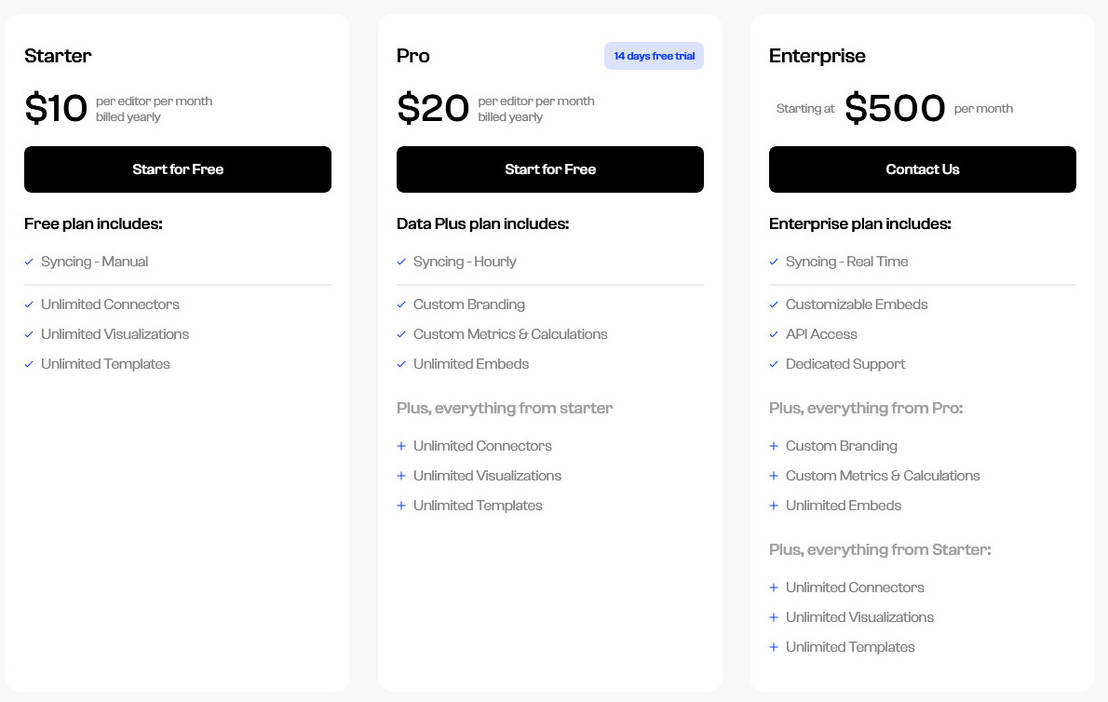Select the Unlimited Visualizations checkmark in Starter
The image size is (1108, 702).
(x=29, y=334)
